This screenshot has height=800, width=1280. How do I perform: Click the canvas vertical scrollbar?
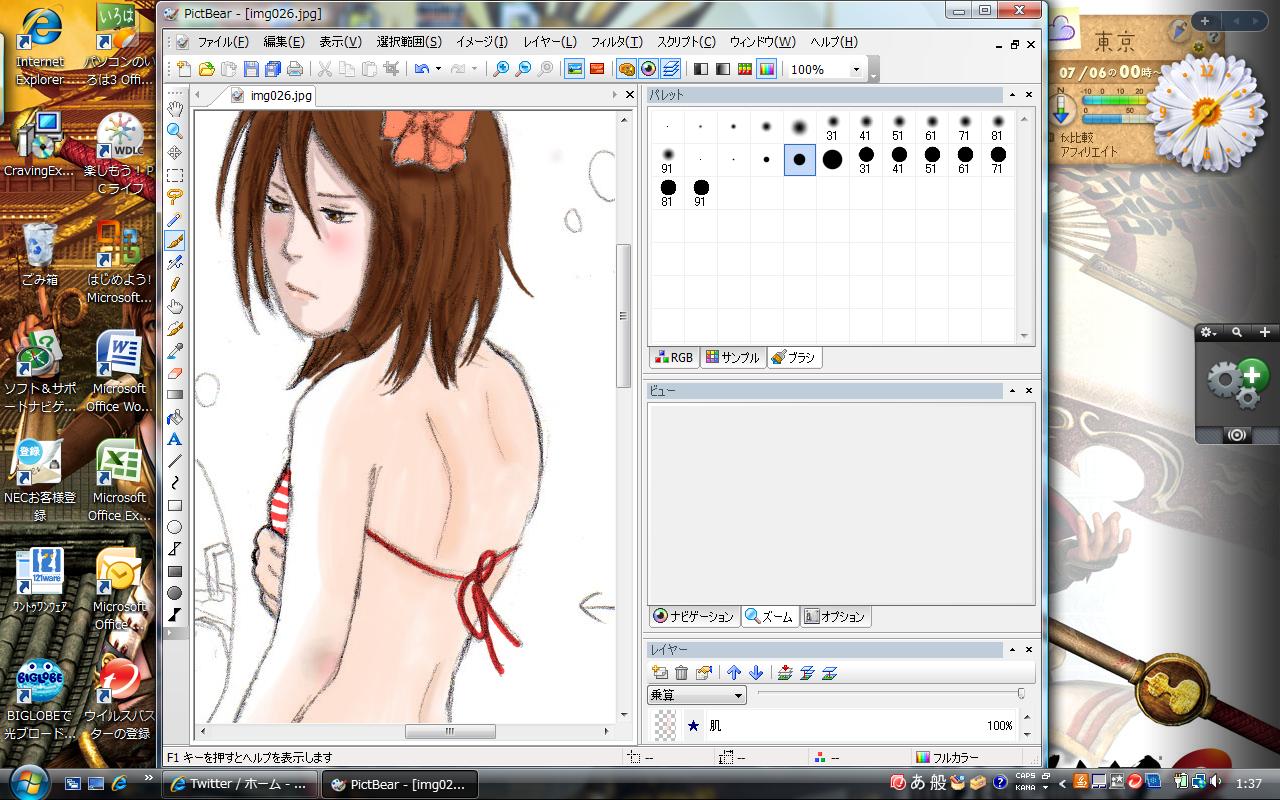pos(625,314)
